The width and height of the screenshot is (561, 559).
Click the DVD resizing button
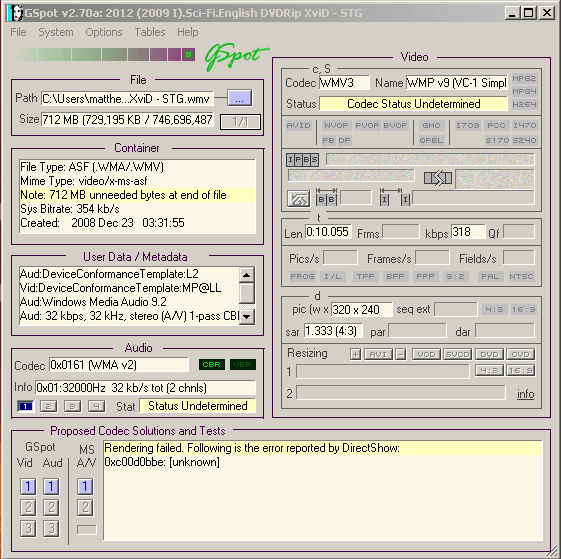(489, 354)
